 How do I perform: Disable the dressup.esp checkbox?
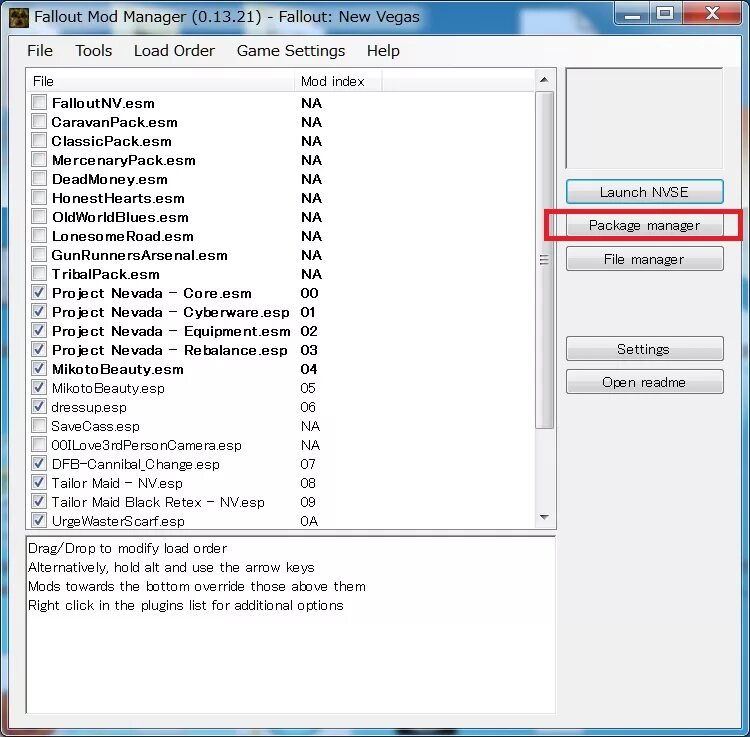click(39, 406)
